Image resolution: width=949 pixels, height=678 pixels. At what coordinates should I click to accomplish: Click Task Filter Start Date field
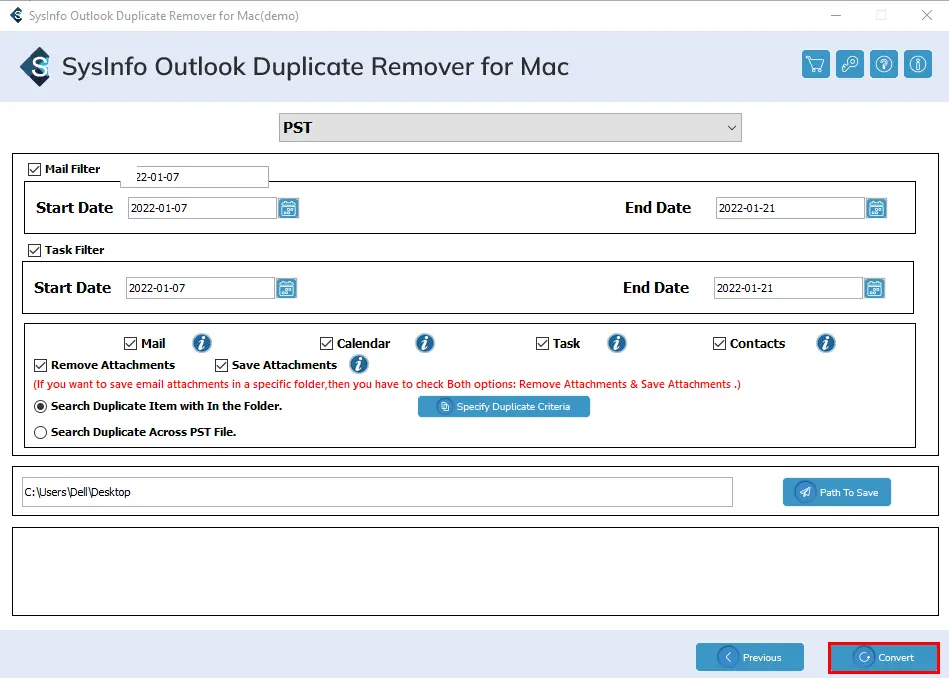coord(200,288)
